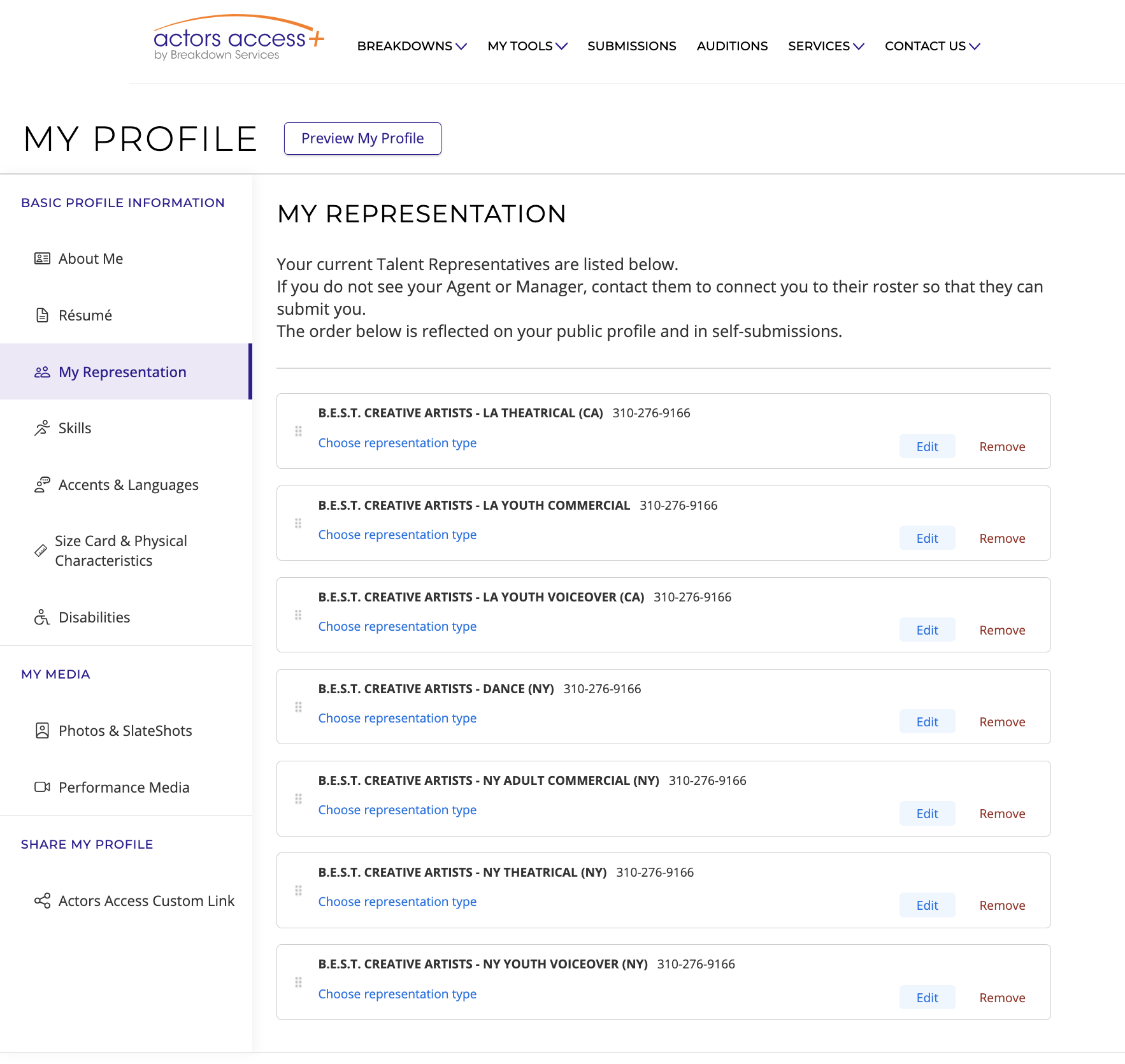Click the My Media heading
The height and width of the screenshot is (1064, 1125).
(x=55, y=674)
